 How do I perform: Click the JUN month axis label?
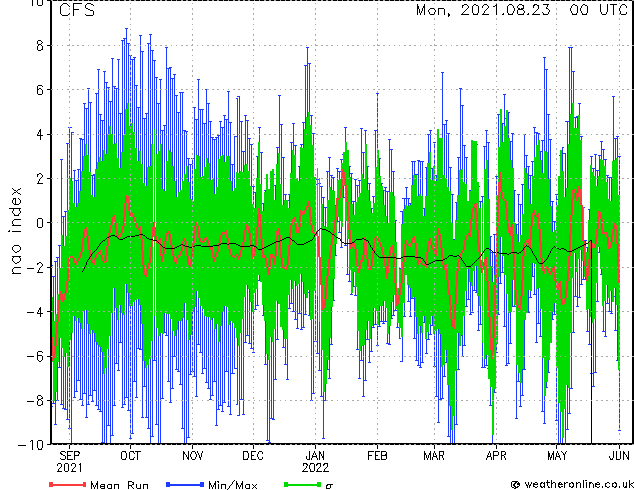click(619, 456)
